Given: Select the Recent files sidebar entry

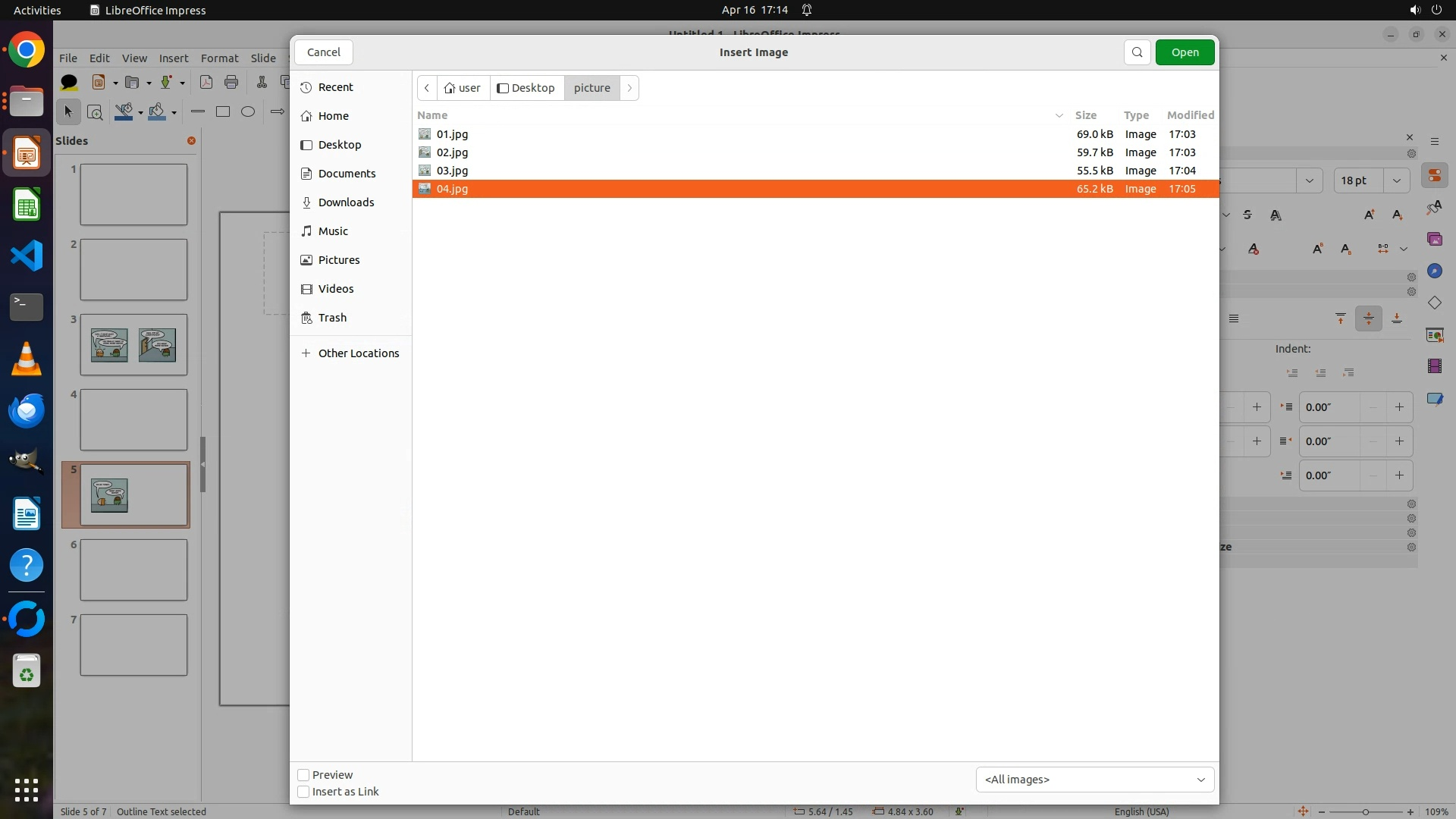Looking at the screenshot, I should [335, 87].
